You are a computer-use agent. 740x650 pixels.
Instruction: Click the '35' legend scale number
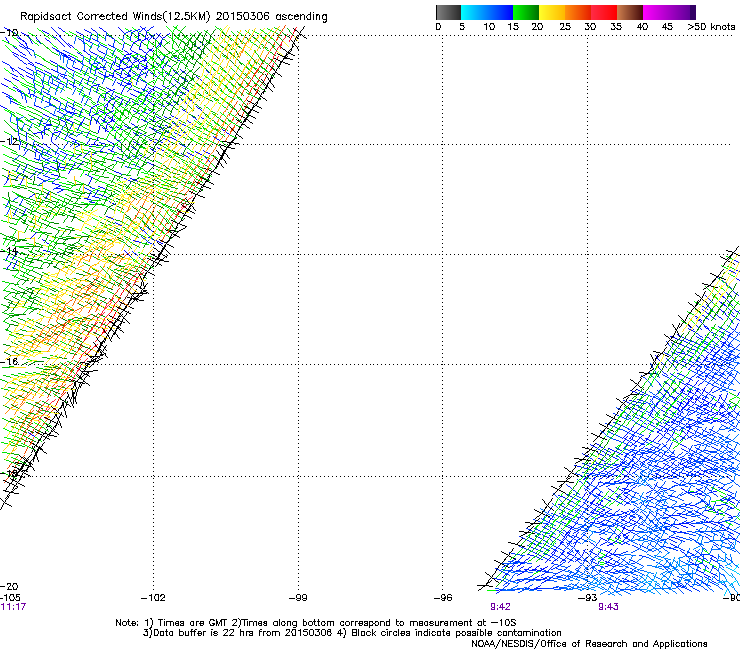[x=616, y=27]
